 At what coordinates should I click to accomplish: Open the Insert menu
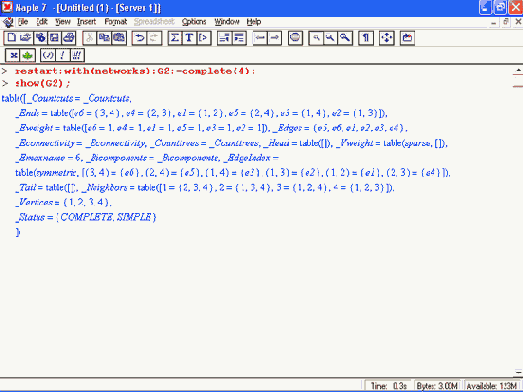(x=86, y=22)
